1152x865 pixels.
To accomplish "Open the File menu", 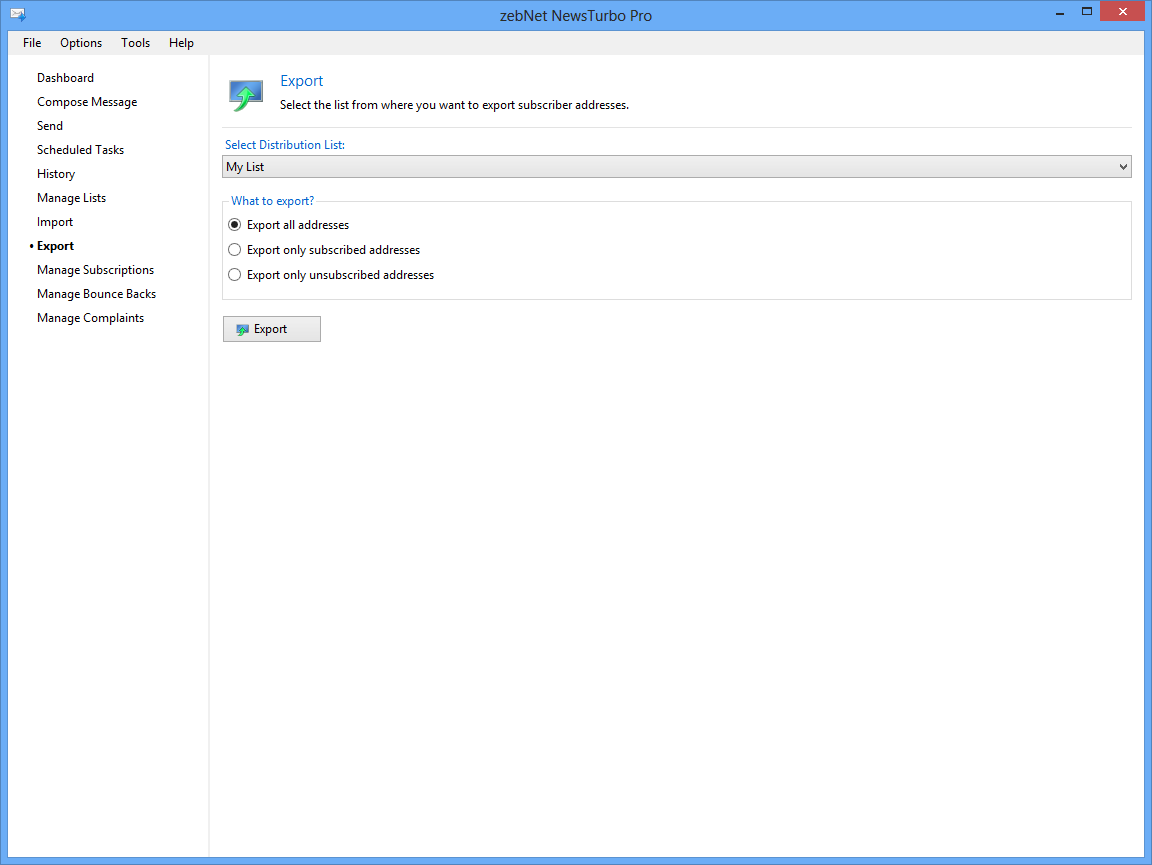I will [x=32, y=43].
